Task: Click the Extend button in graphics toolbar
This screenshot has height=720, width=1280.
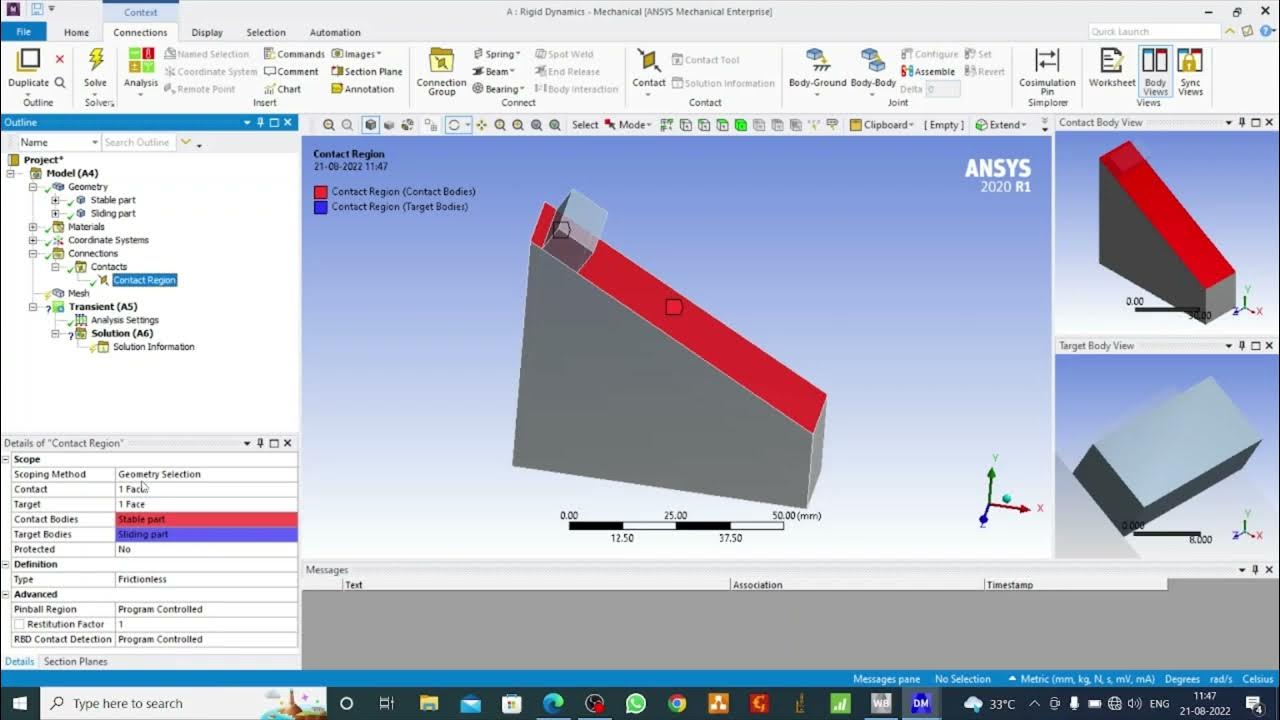Action: [1002, 125]
